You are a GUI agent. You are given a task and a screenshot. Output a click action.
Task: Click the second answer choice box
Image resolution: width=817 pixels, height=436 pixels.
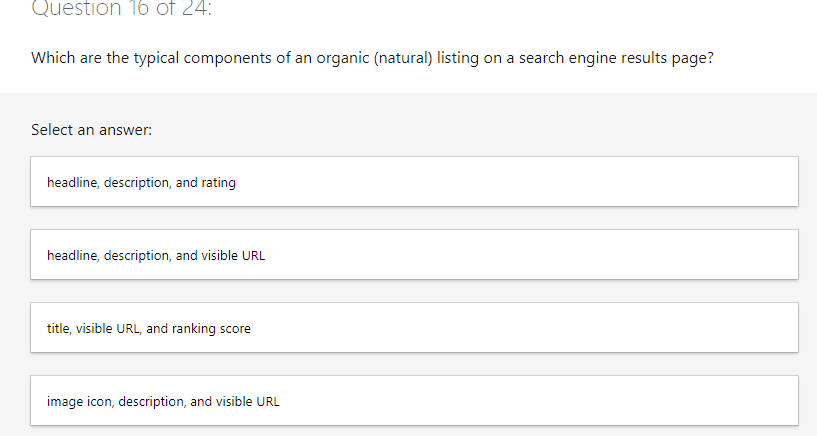[414, 255]
